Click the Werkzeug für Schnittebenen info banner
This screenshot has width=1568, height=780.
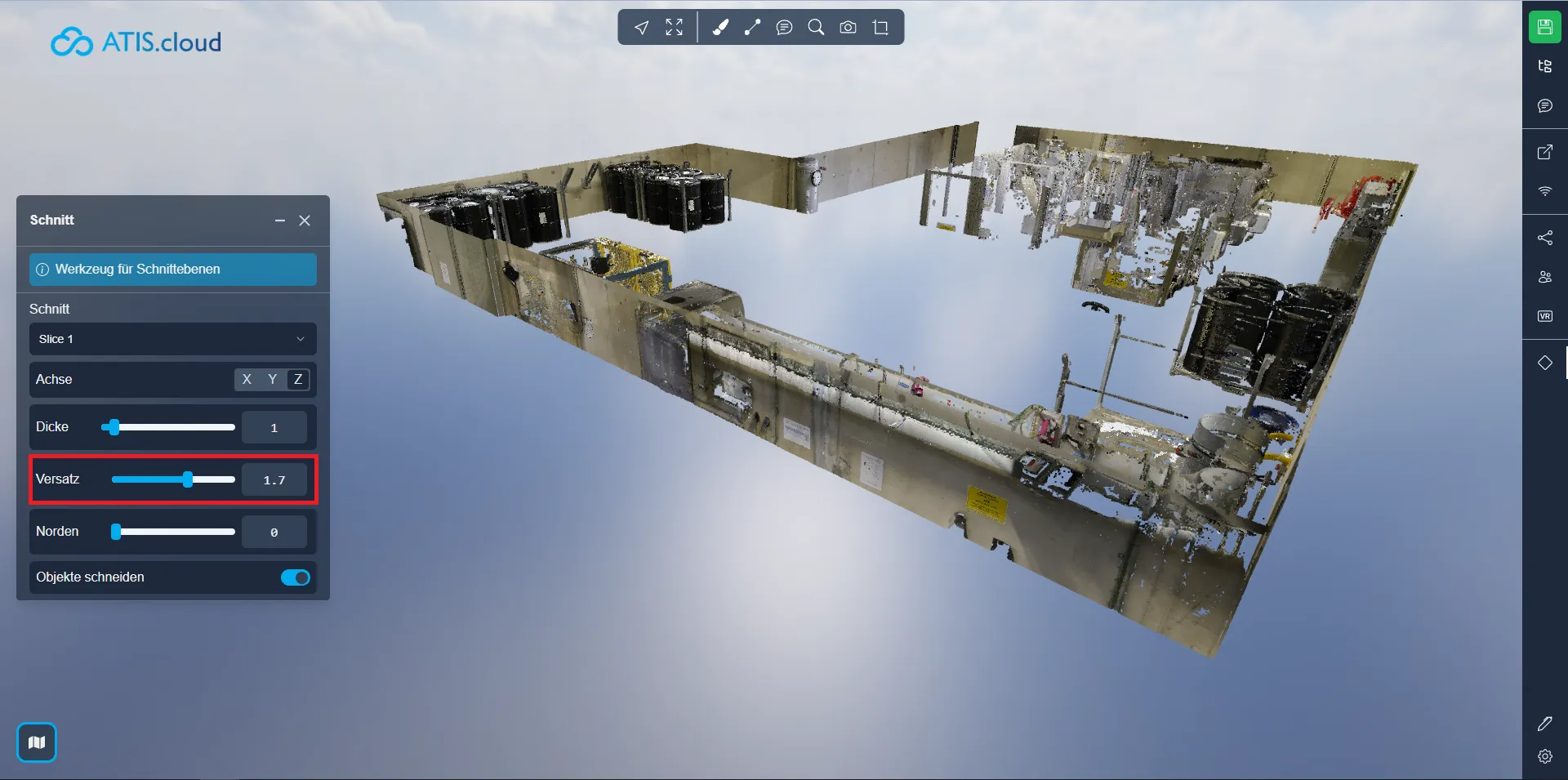[172, 270]
